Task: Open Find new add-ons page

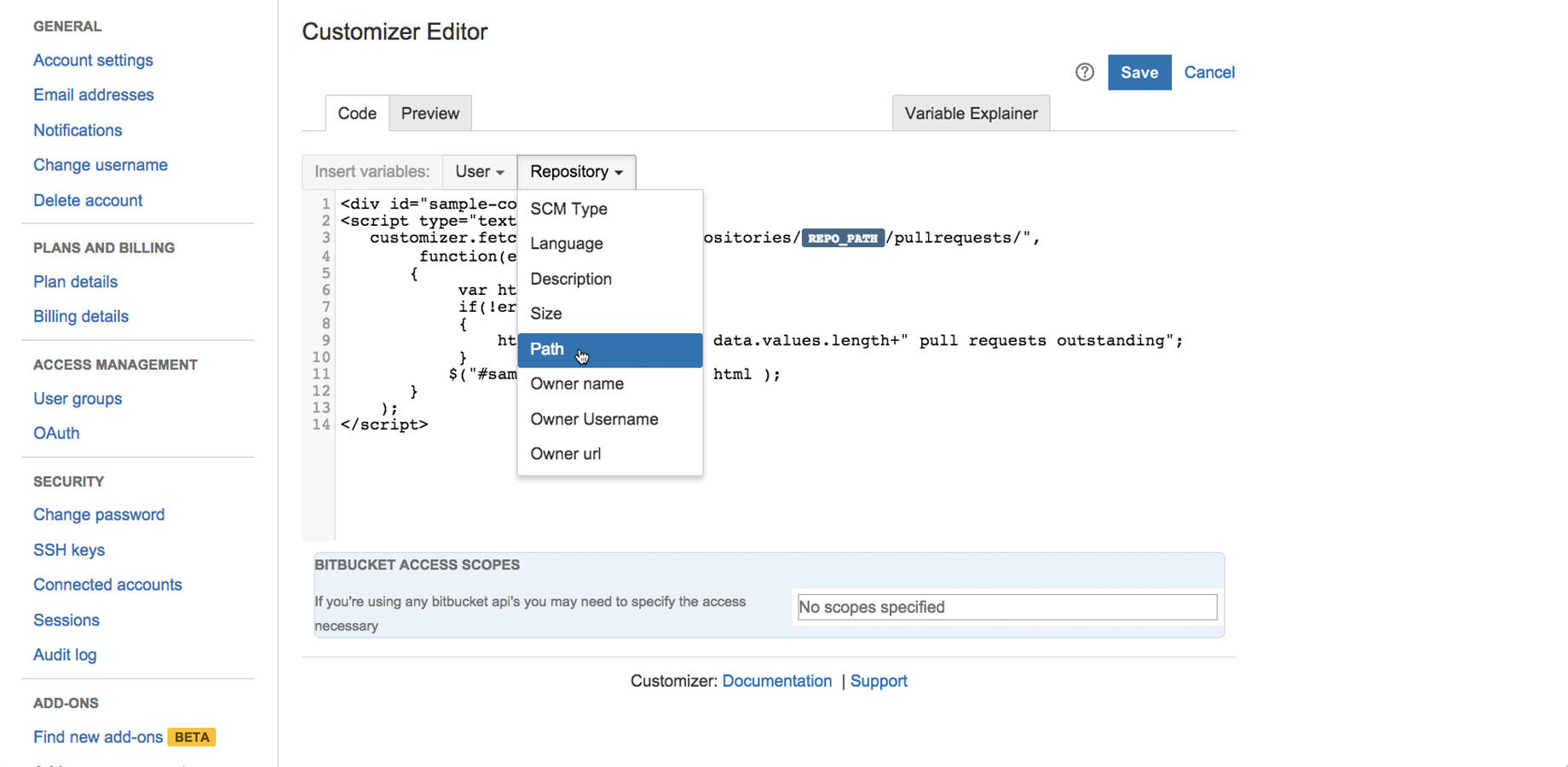Action: click(98, 737)
